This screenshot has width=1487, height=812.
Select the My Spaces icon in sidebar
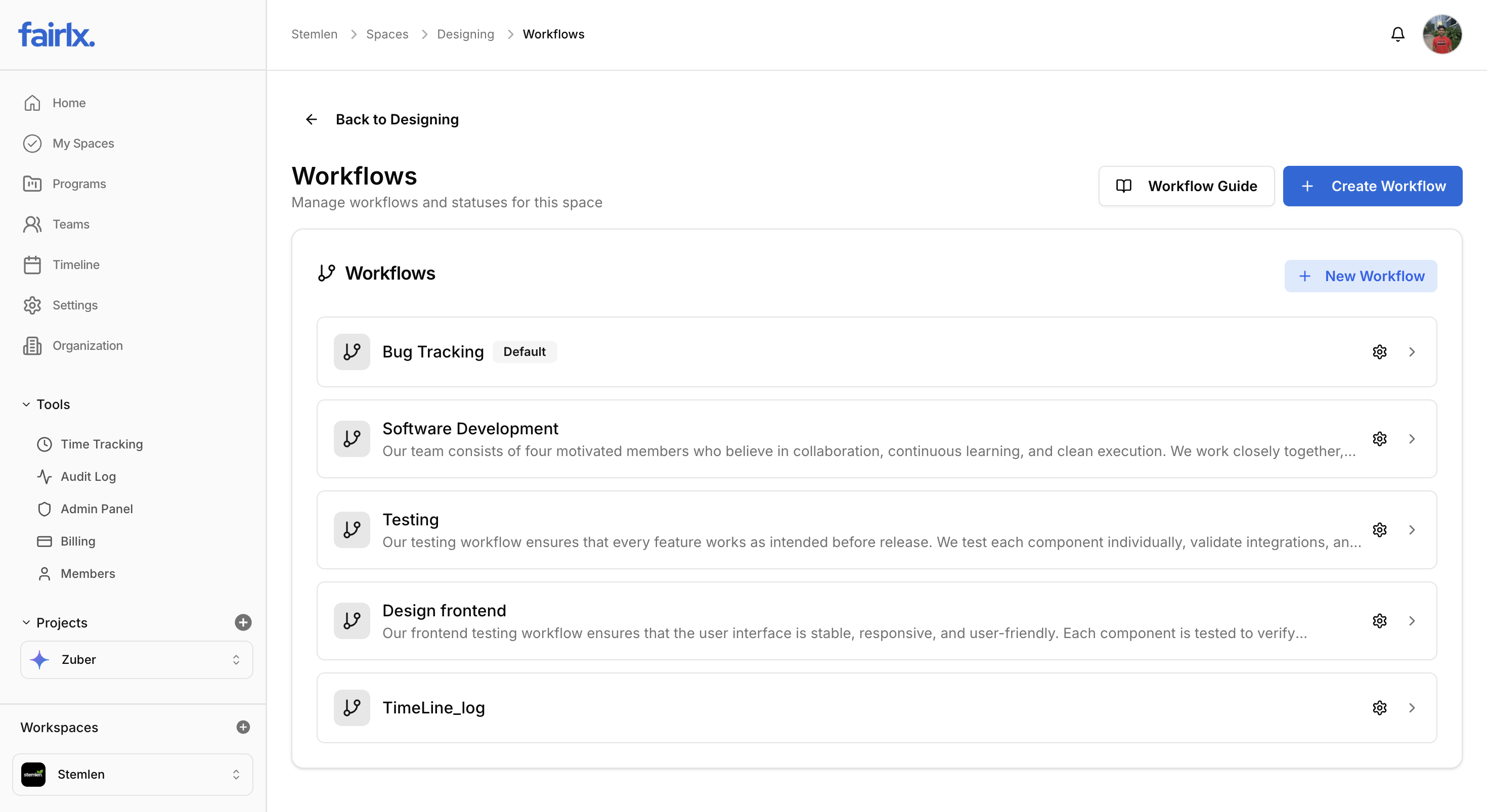tap(33, 143)
